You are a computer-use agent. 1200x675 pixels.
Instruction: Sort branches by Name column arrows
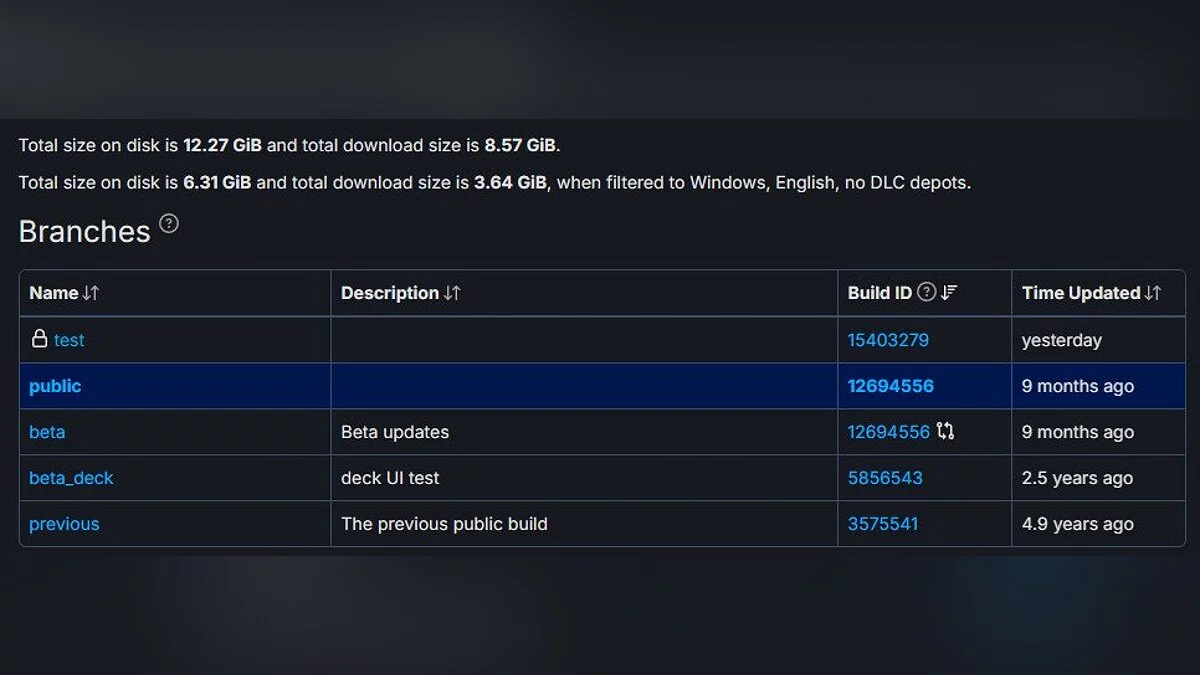point(91,293)
